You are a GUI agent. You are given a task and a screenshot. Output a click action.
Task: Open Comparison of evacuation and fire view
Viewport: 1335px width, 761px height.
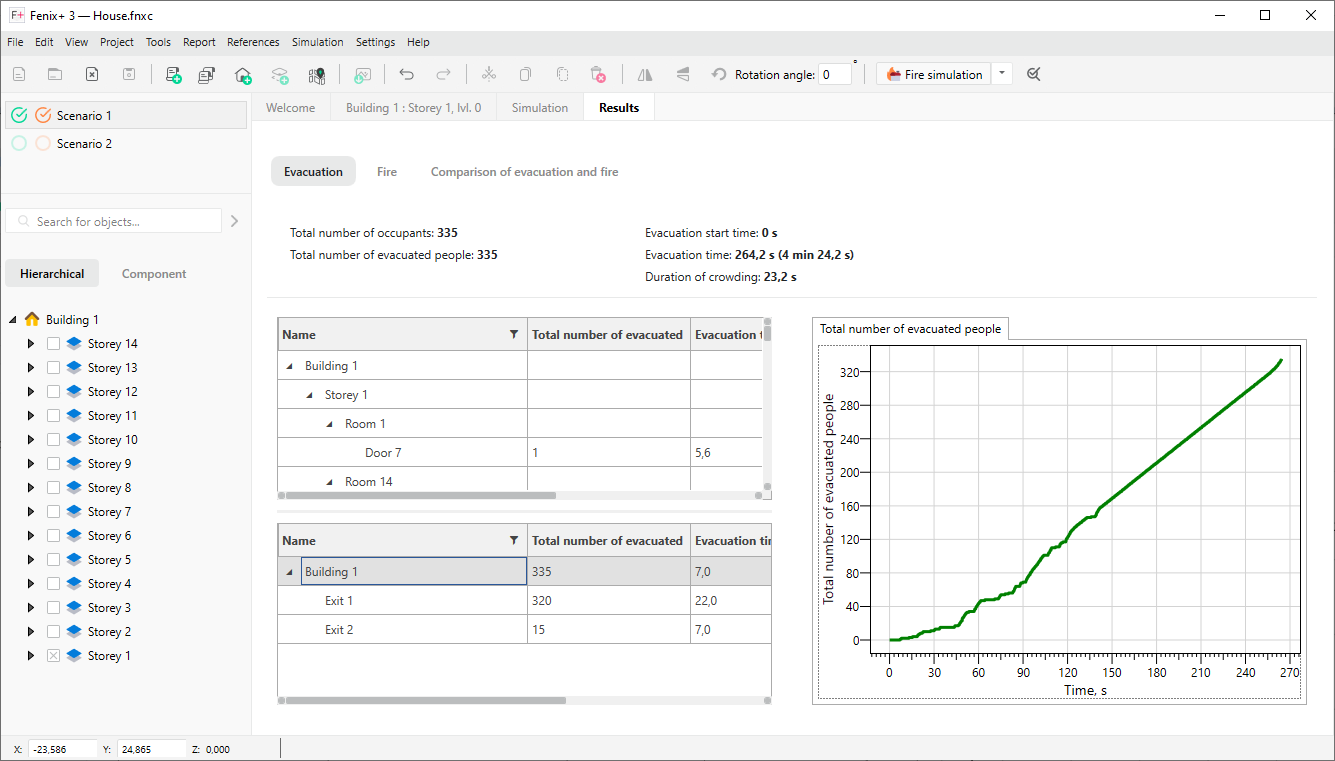(524, 171)
